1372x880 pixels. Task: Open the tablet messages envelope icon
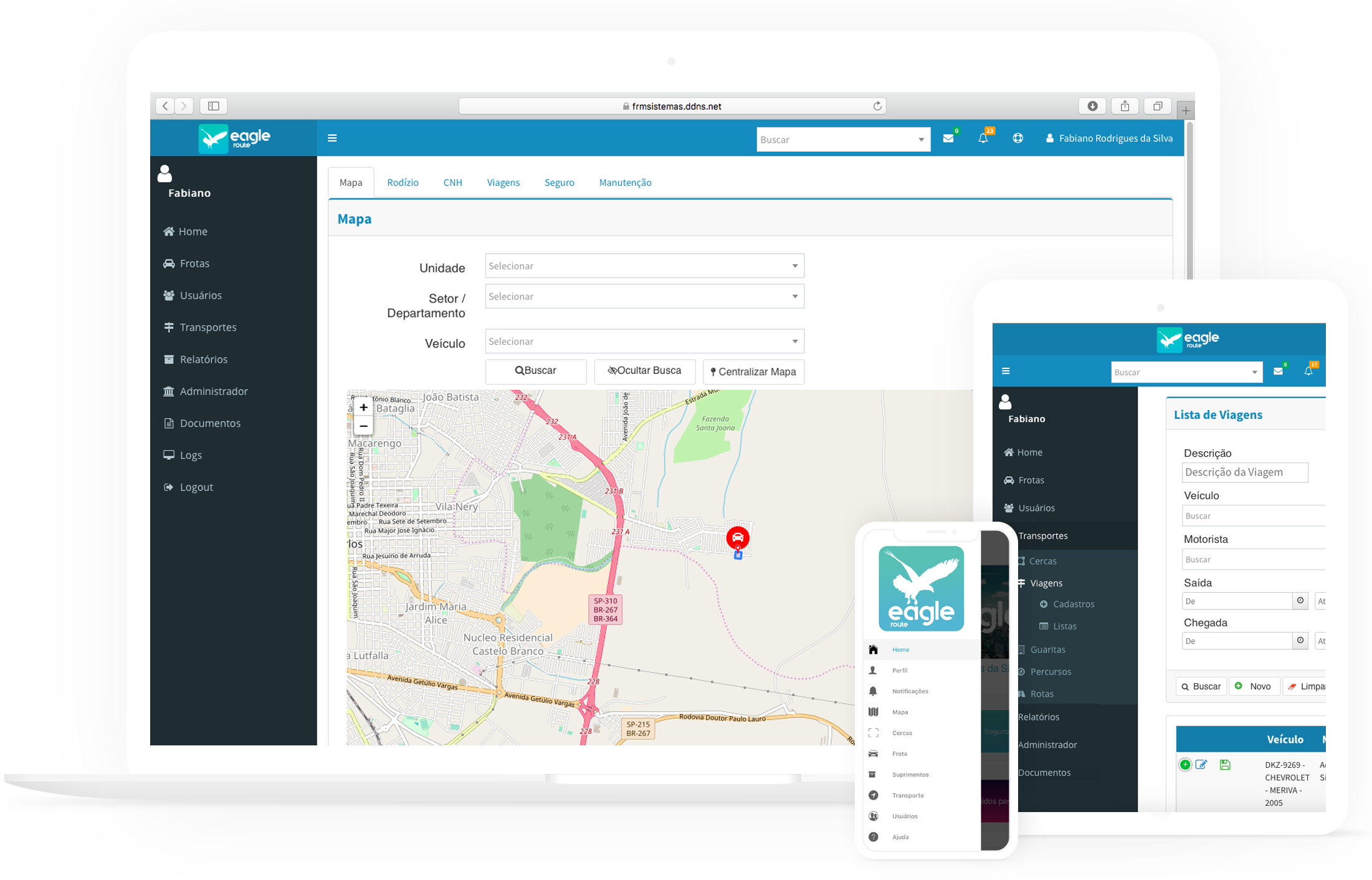(1278, 371)
